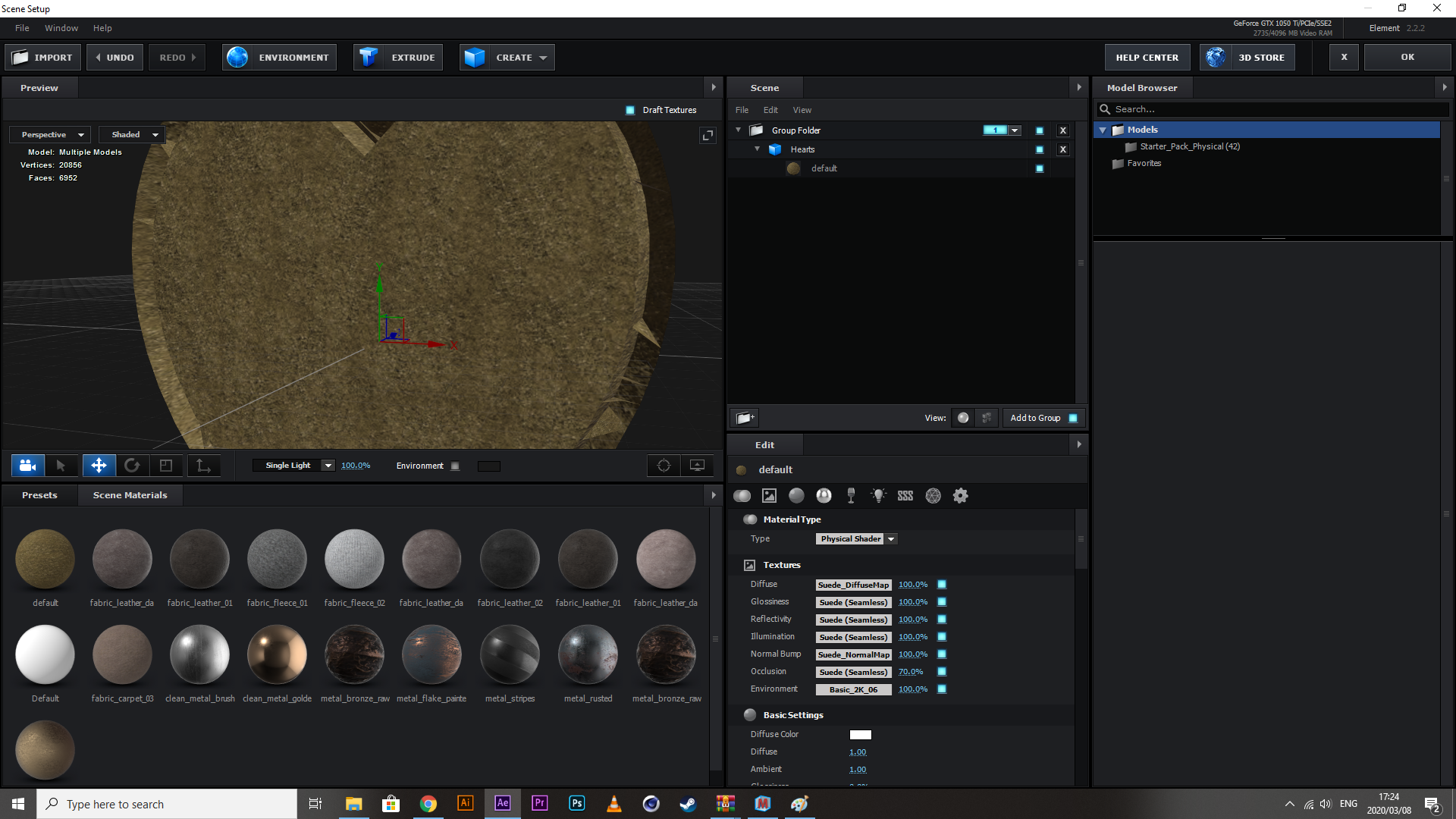Switch to the Presets tab
The height and width of the screenshot is (819, 1456).
coord(39,495)
